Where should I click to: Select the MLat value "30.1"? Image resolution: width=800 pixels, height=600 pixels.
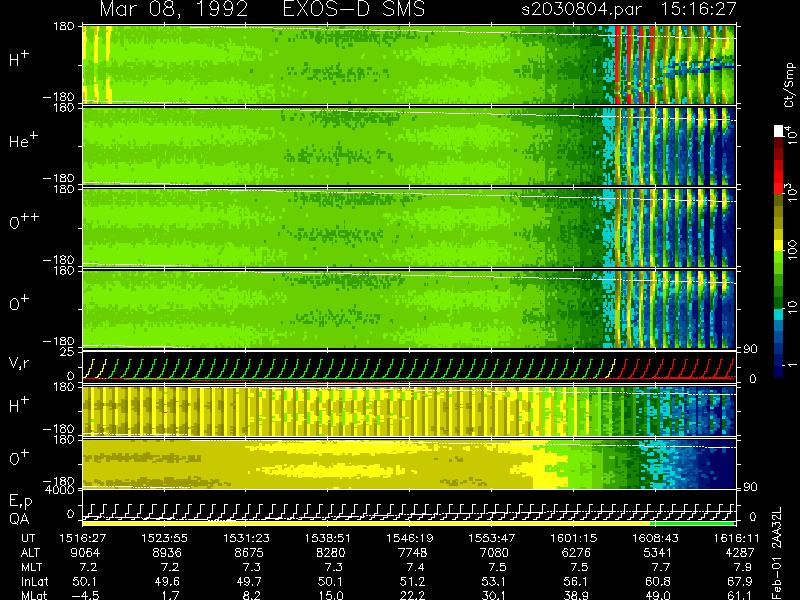tap(494, 595)
